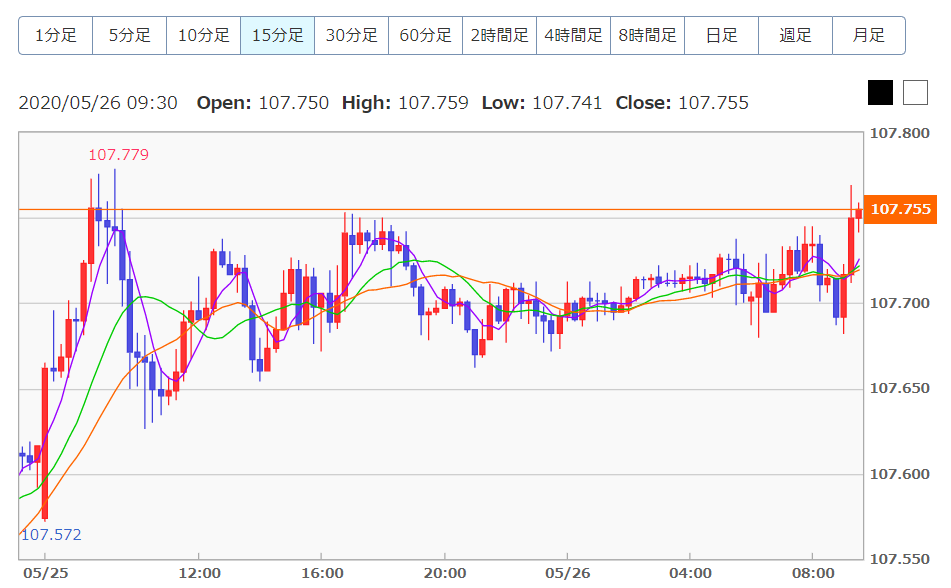Click the 12:00 time axis label

[x=200, y=573]
